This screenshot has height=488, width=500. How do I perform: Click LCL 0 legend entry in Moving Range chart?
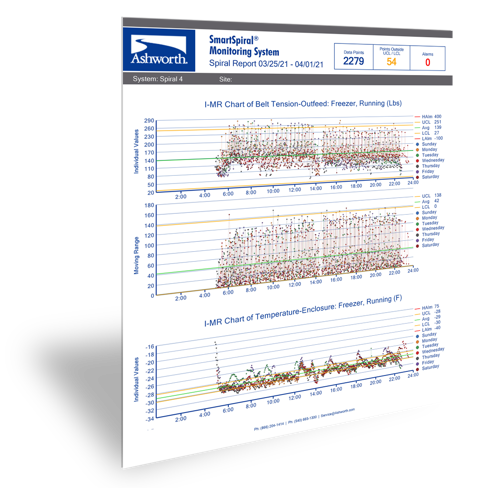point(426,207)
